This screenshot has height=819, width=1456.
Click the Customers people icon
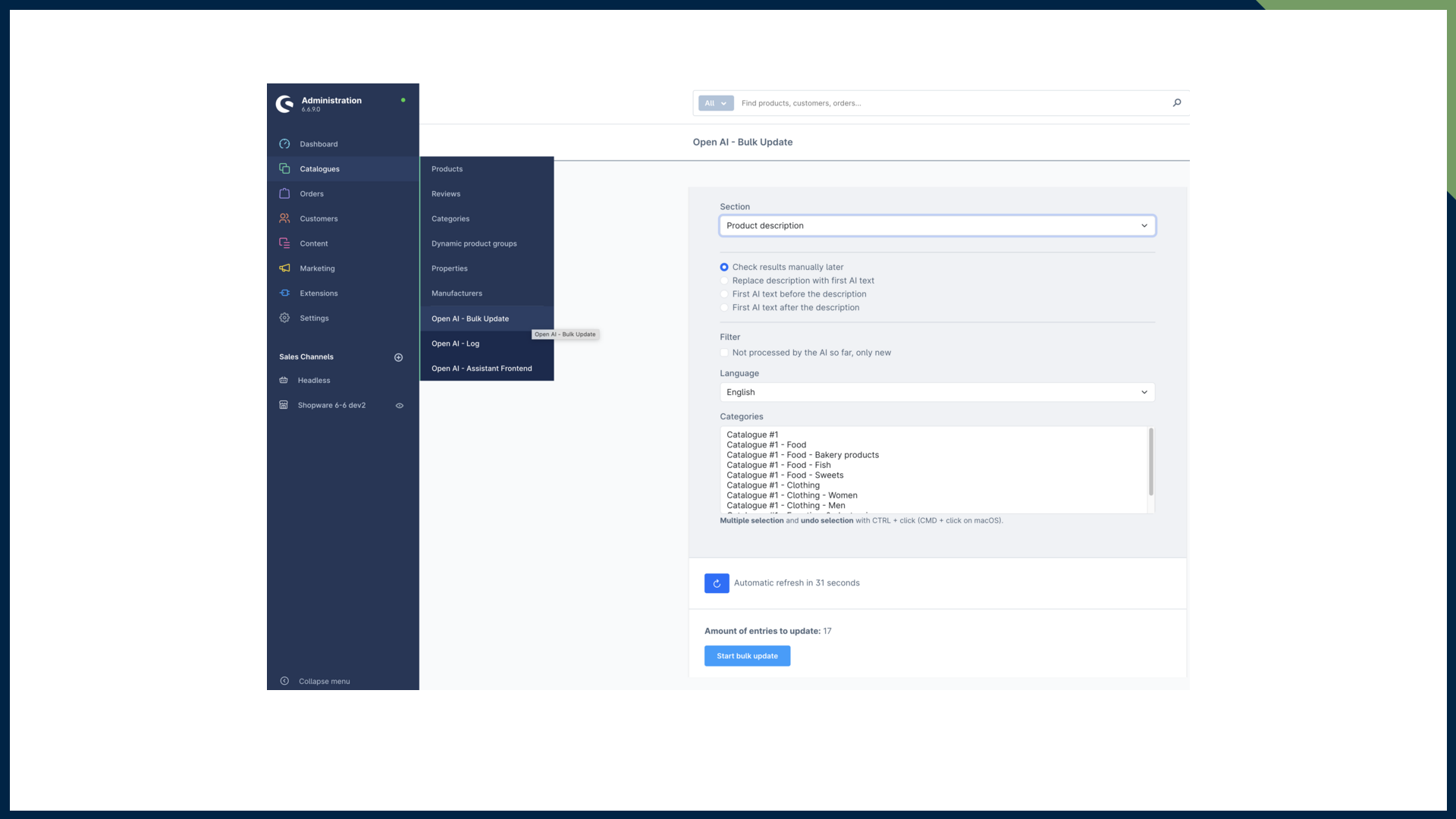(284, 218)
